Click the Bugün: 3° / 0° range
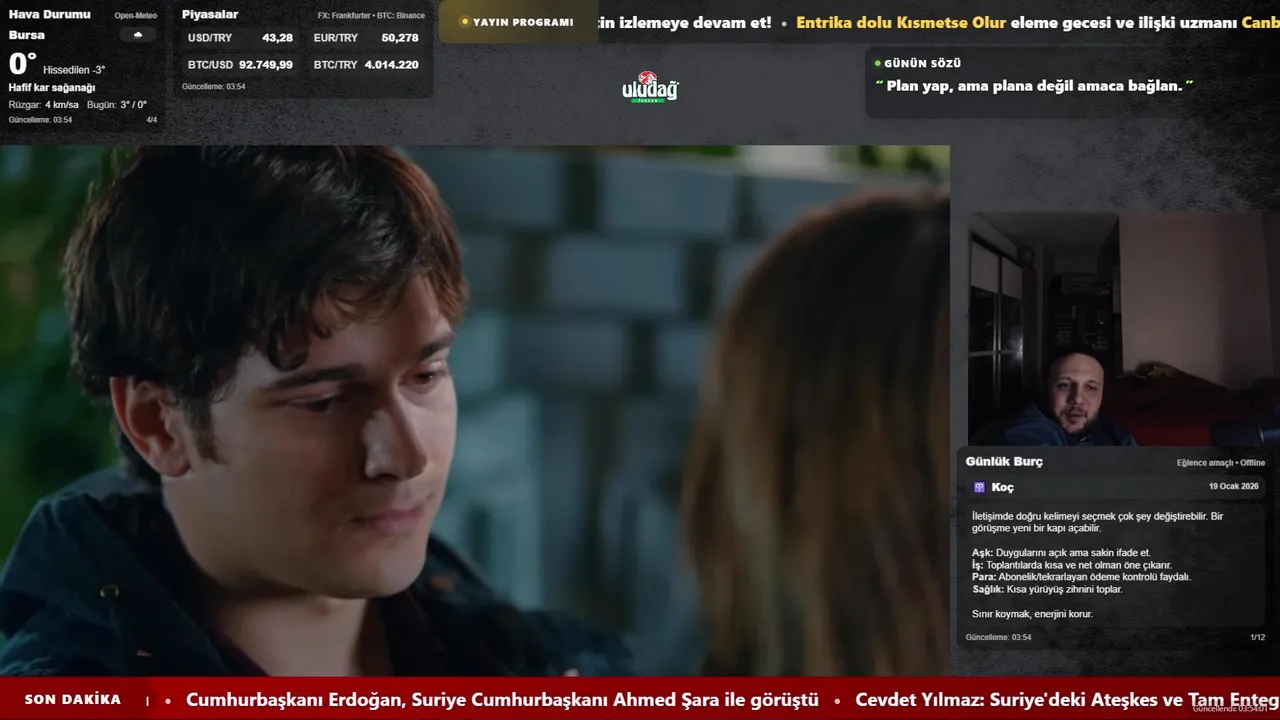Screen dimensions: 1280x720 (x=117, y=105)
